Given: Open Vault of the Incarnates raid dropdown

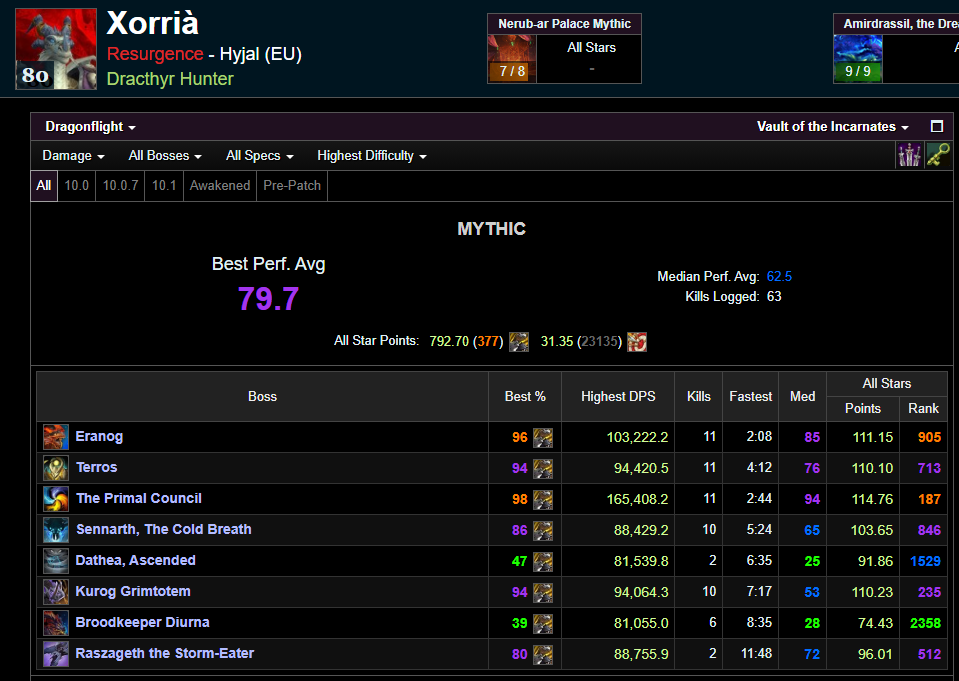Looking at the screenshot, I should coord(832,127).
